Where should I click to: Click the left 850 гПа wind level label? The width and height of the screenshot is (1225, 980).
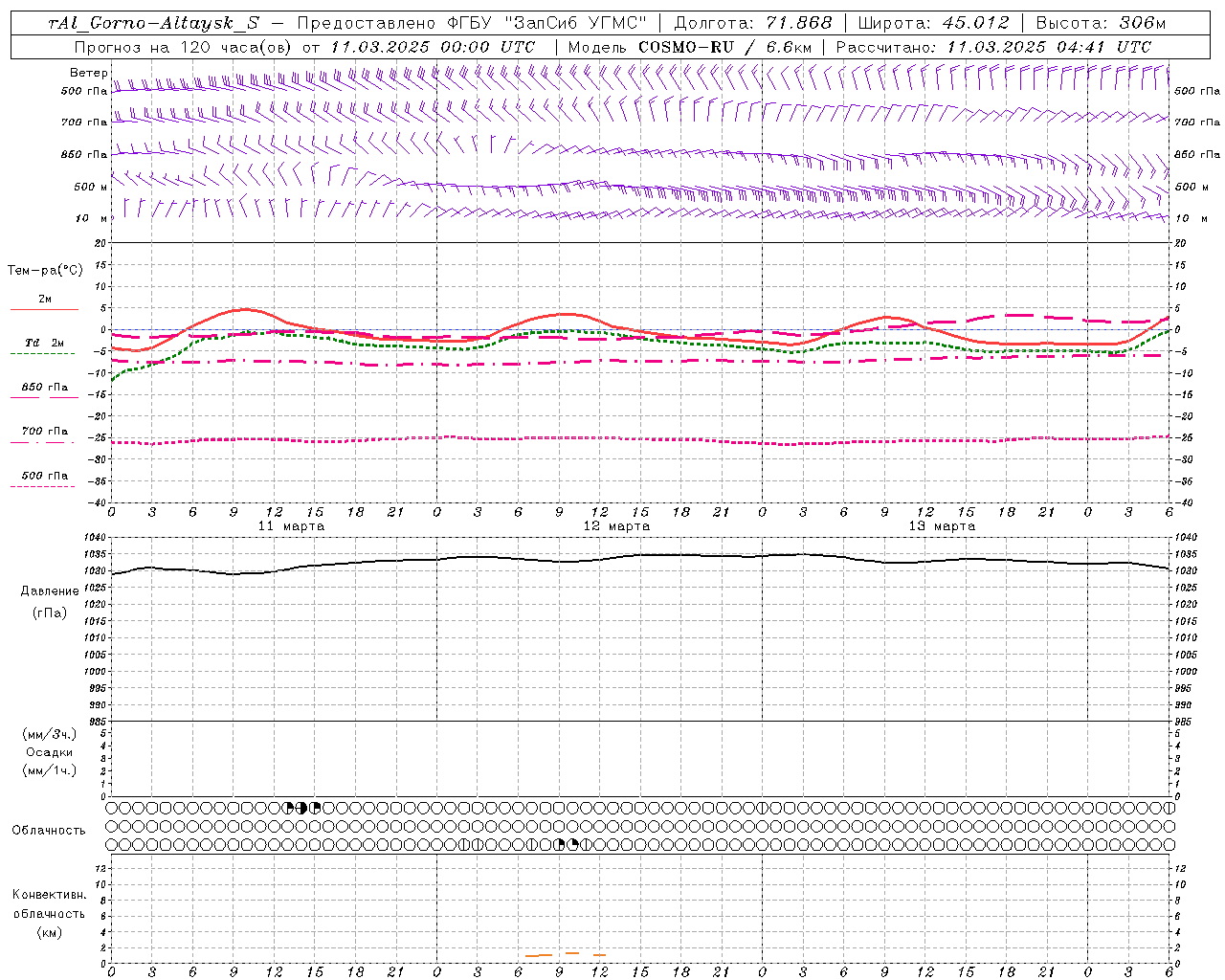(84, 154)
